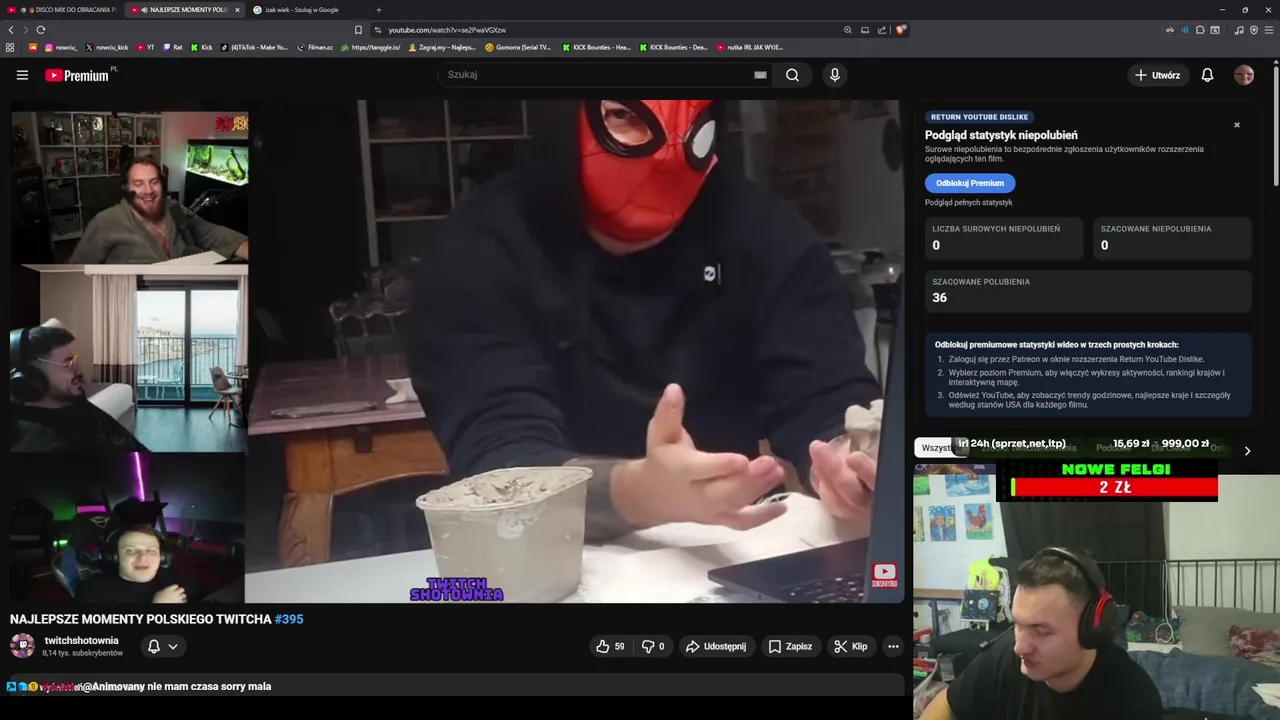Open the zoom magnifier in the address bar

coord(848,30)
